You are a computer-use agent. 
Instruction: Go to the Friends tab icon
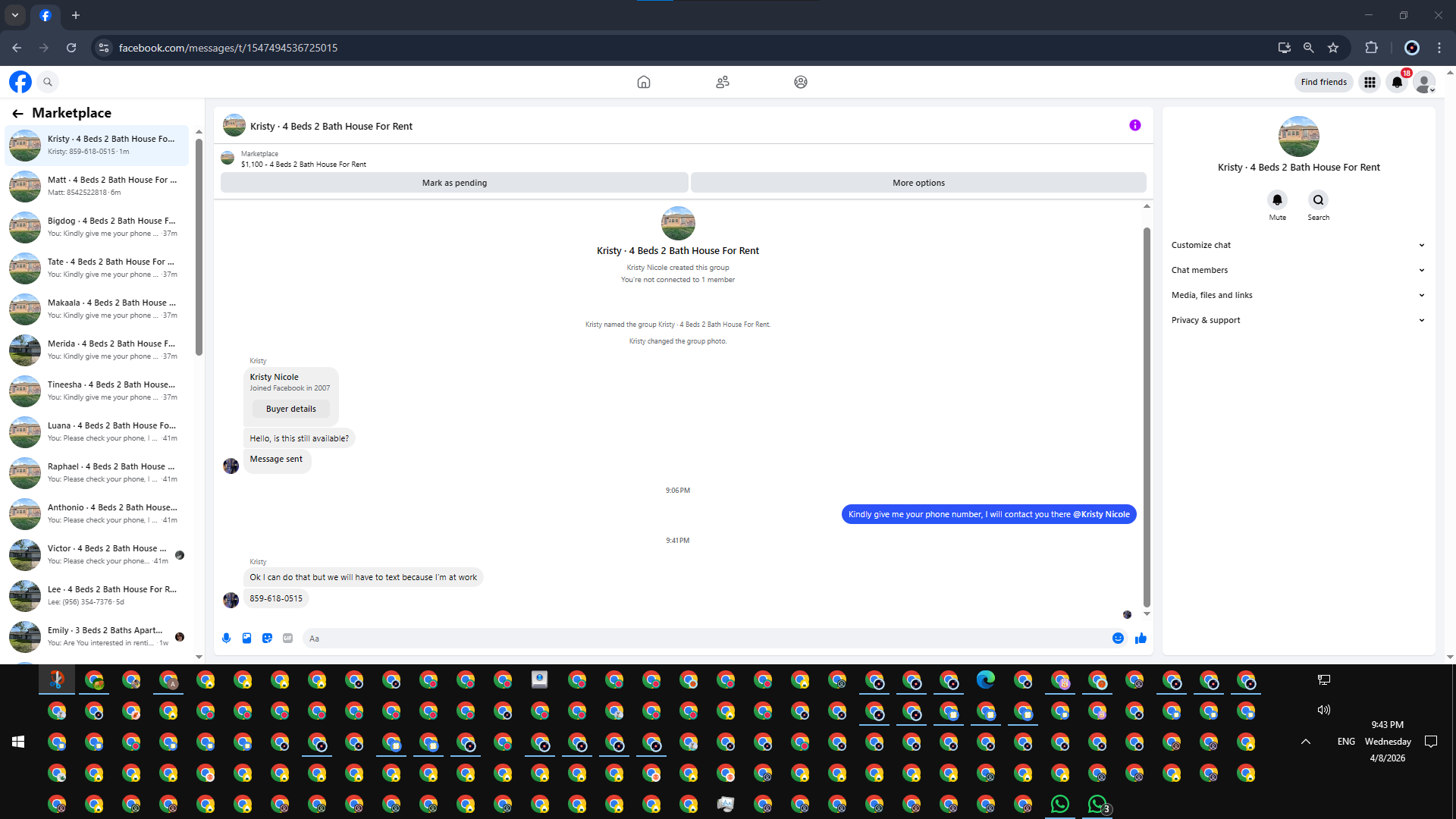pyautogui.click(x=722, y=82)
